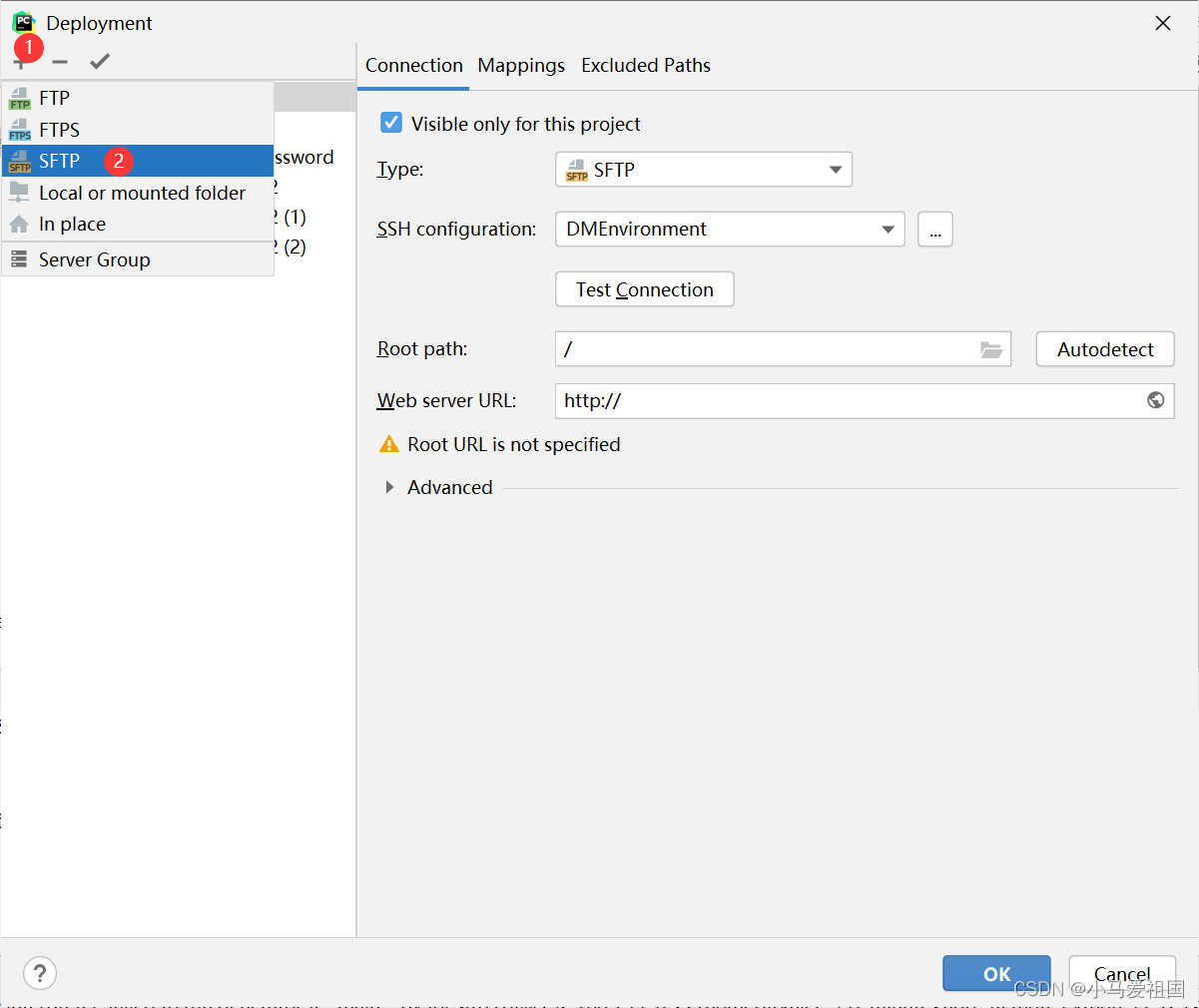Screen dimensions: 1199x1008
Task: Click the remove server minus icon
Action: click(x=60, y=62)
